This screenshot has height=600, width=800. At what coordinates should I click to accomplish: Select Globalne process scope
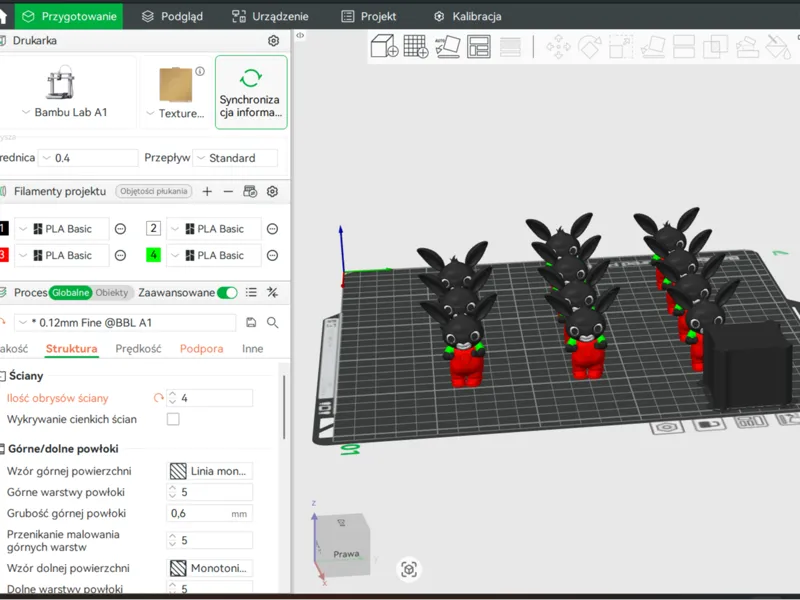[70, 293]
